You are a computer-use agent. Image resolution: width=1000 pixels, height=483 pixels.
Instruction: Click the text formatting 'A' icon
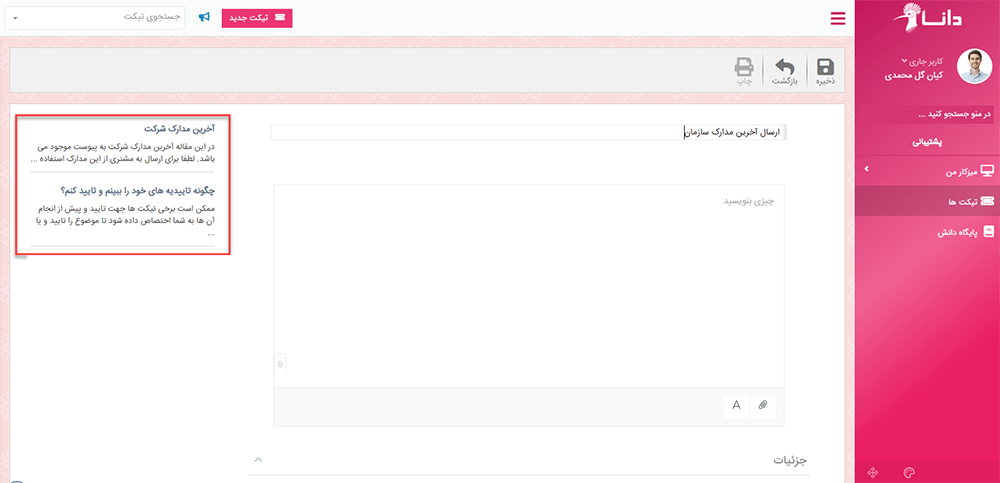[x=736, y=405]
